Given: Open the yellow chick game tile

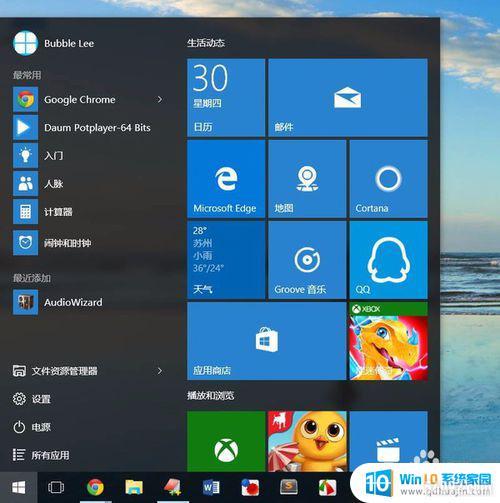Looking at the screenshot, I should pos(307,441).
